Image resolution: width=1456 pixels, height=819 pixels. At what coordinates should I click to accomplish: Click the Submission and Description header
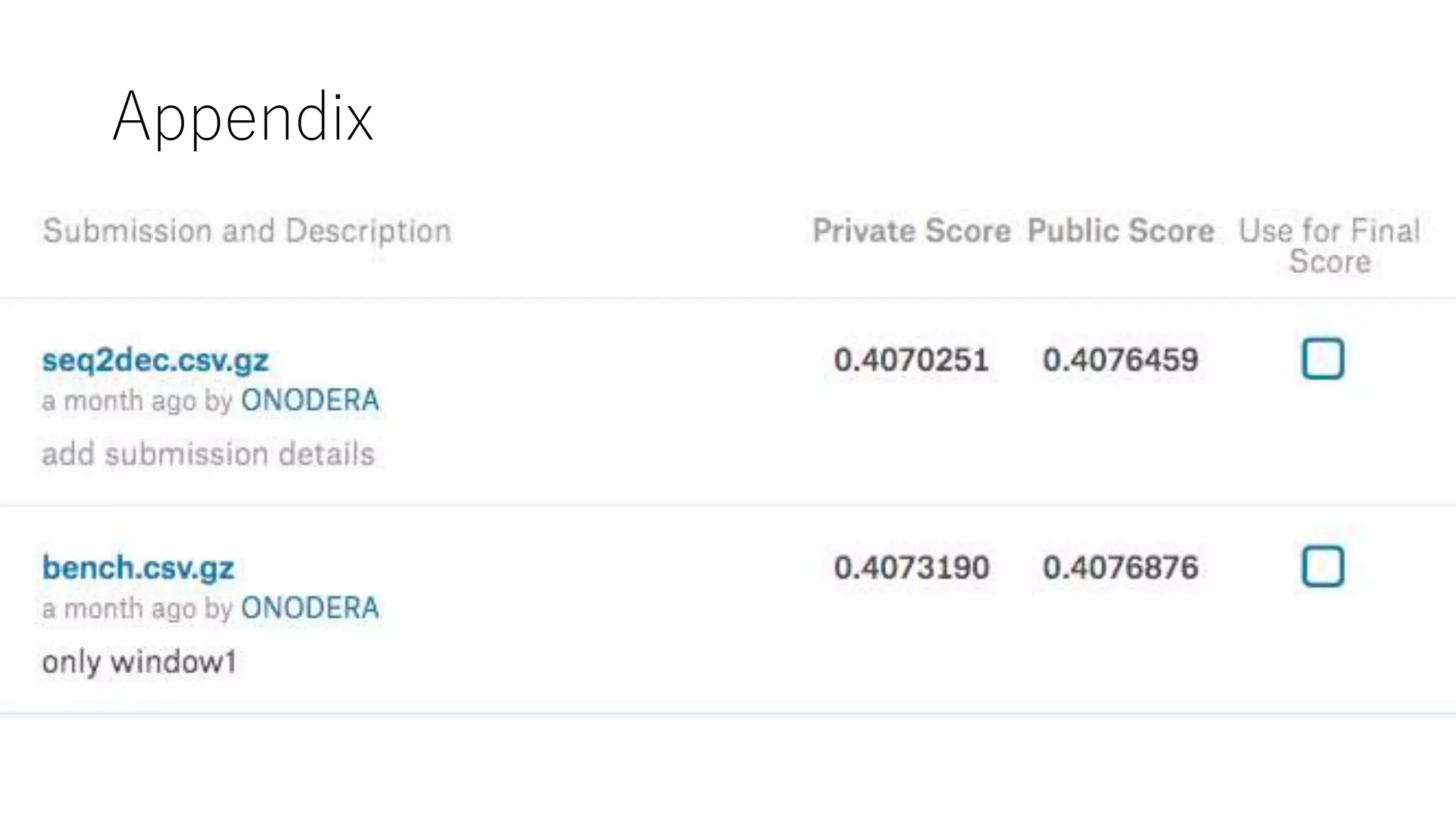point(247,231)
